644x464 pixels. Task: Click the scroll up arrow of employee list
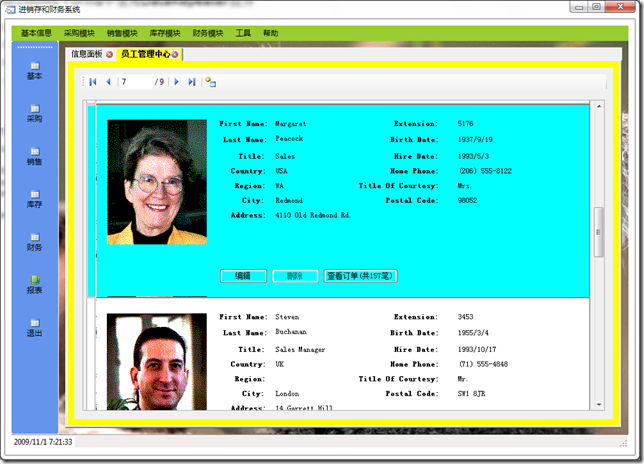[599, 106]
